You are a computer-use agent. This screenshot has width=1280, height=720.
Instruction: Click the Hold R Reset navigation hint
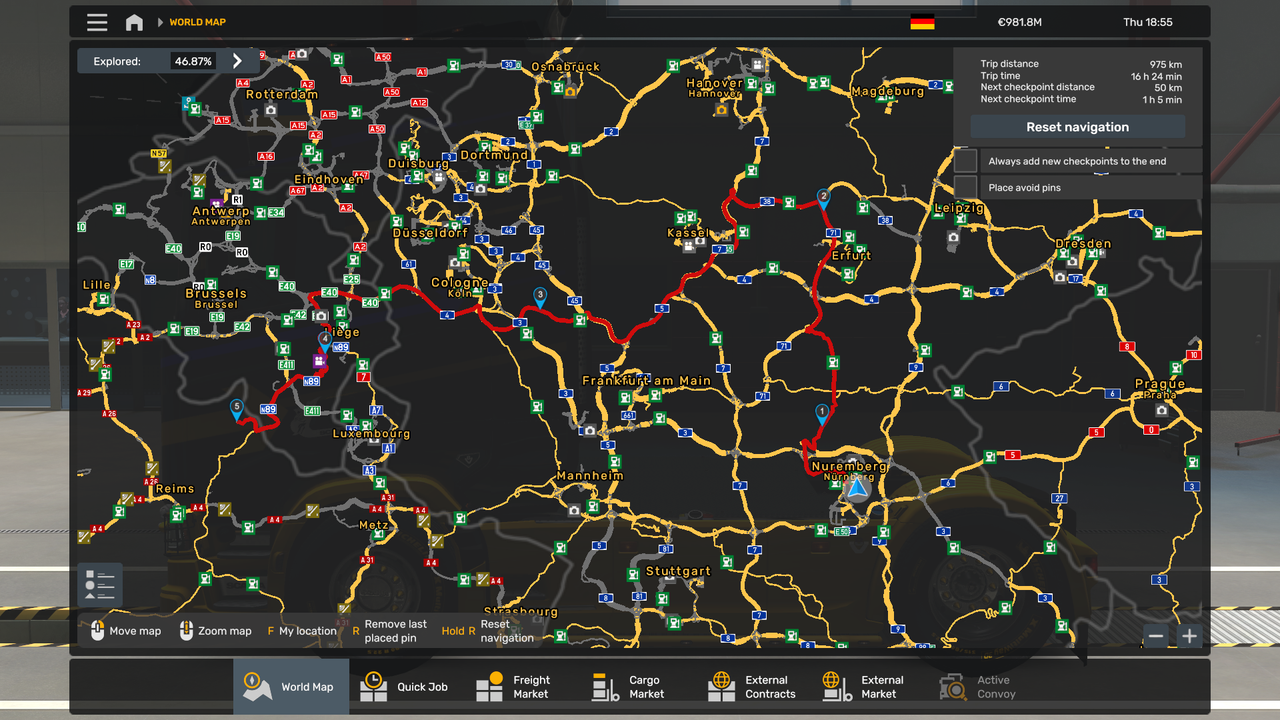[x=488, y=631]
